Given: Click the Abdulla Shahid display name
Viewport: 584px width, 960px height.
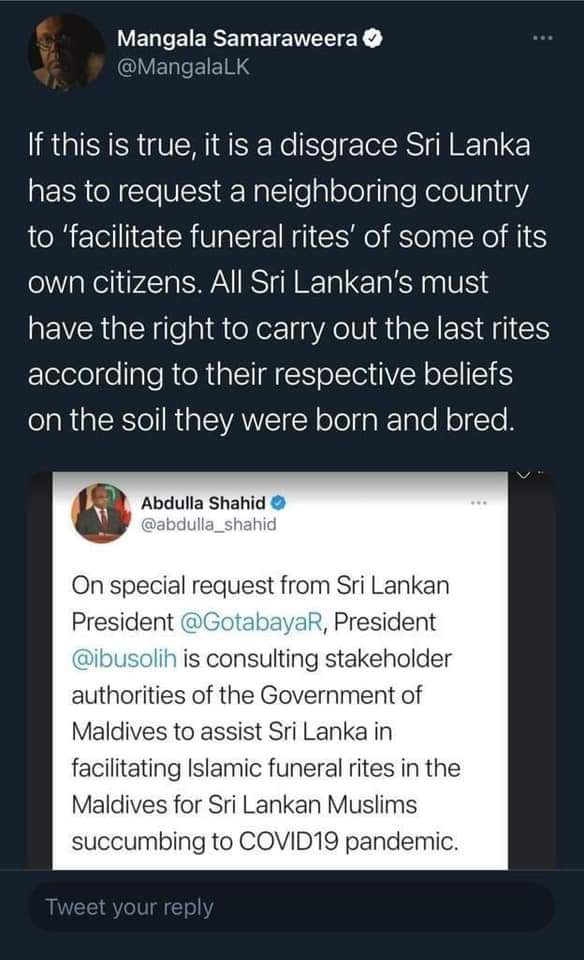Looking at the screenshot, I should (x=203, y=503).
